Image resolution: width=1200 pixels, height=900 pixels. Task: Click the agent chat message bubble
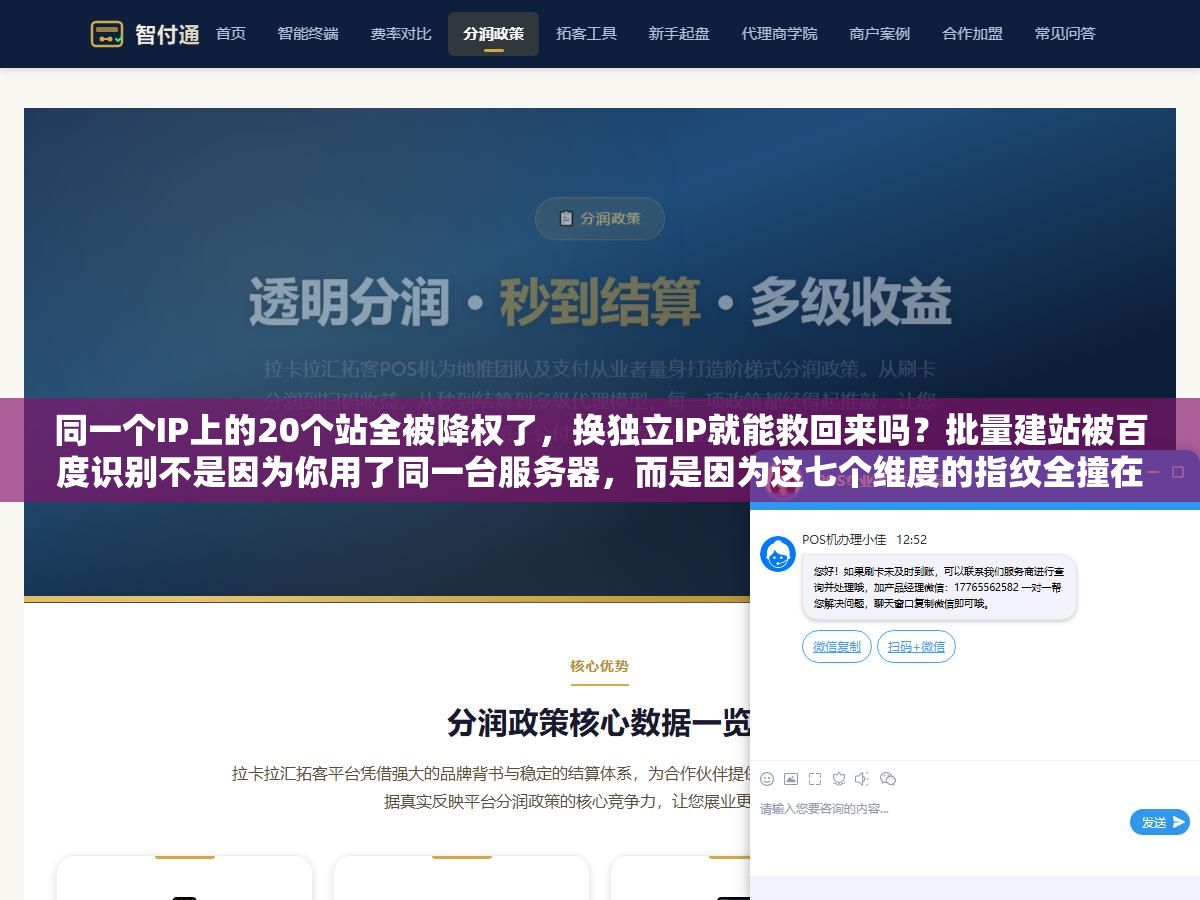click(x=939, y=588)
